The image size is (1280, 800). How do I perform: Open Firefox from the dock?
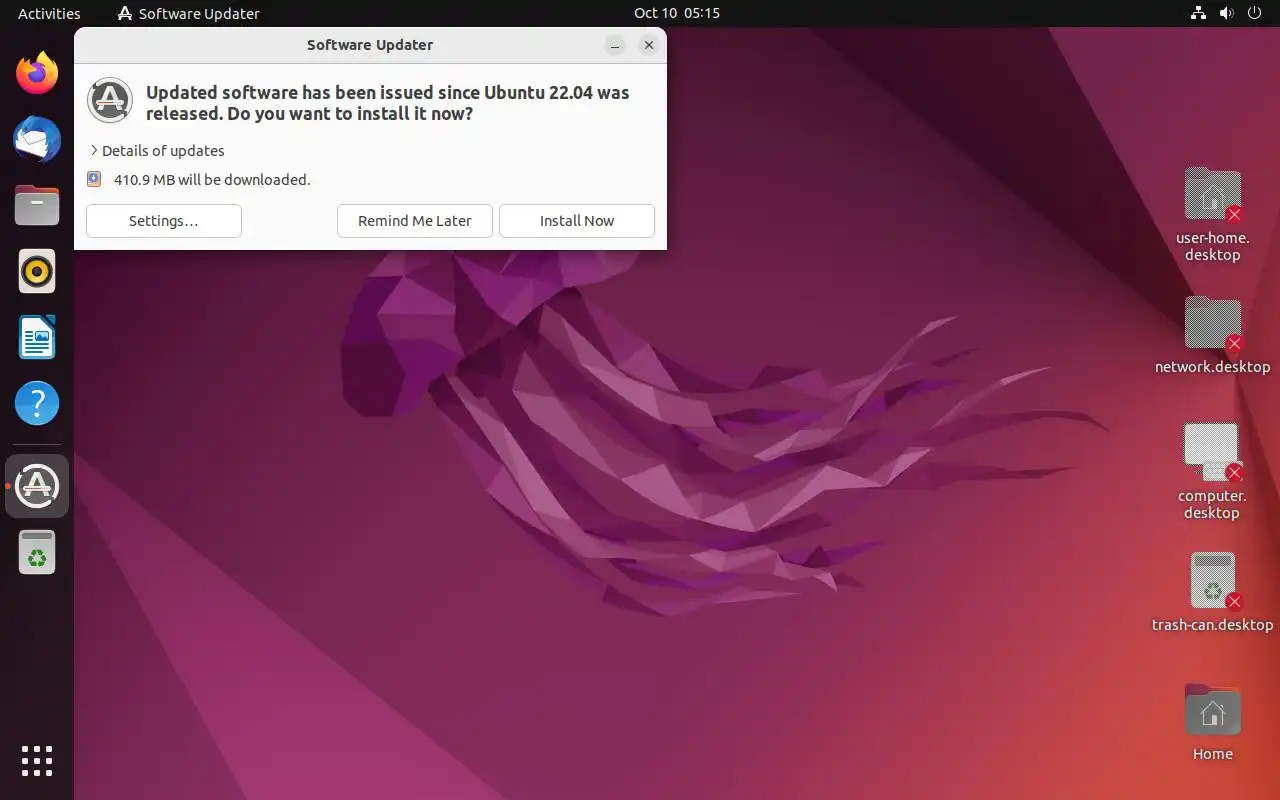pos(37,73)
